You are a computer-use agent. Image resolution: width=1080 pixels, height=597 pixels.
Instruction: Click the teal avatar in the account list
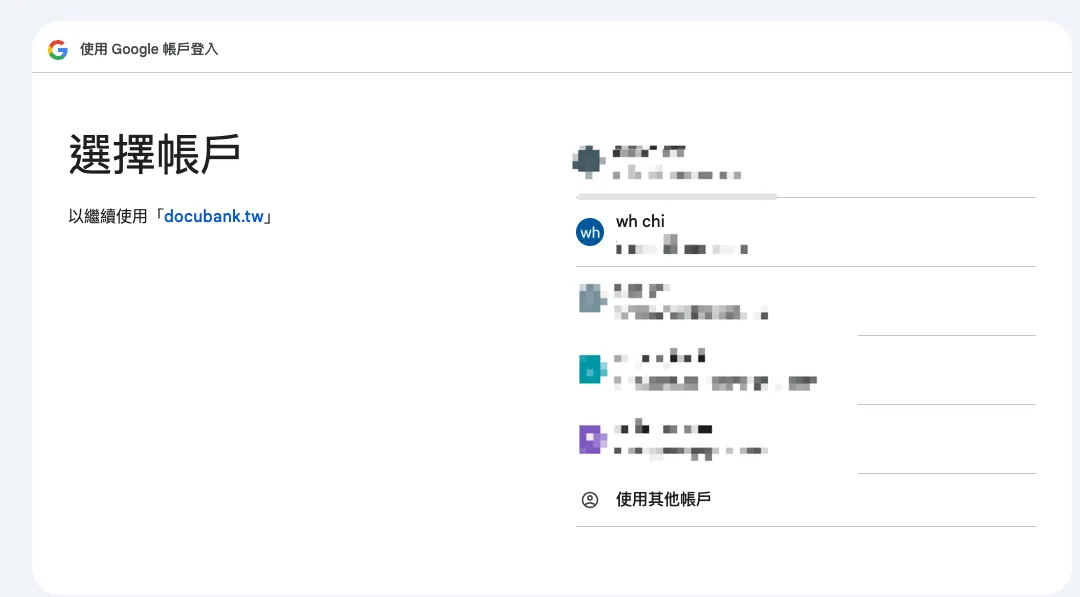point(592,369)
